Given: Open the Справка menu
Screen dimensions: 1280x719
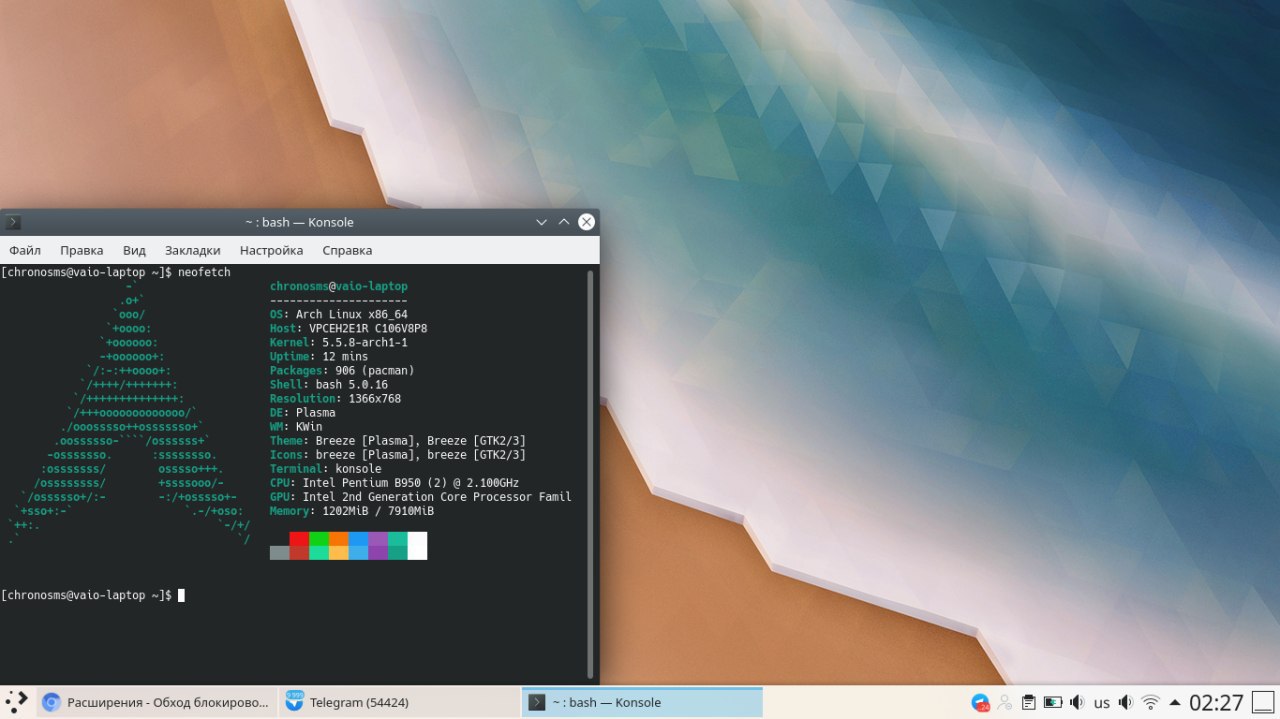Looking at the screenshot, I should [x=347, y=250].
